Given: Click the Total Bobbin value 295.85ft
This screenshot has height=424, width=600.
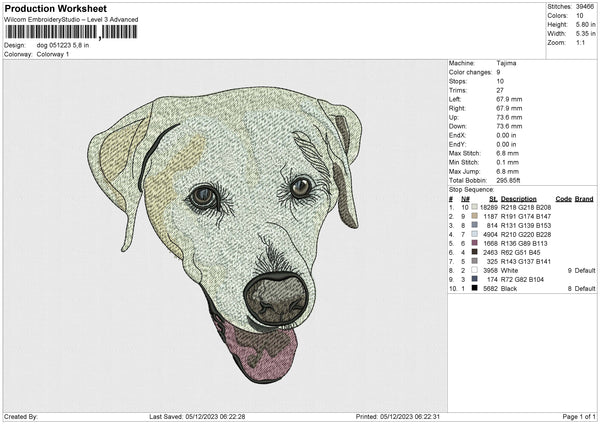Looking at the screenshot, I should click(x=508, y=180).
